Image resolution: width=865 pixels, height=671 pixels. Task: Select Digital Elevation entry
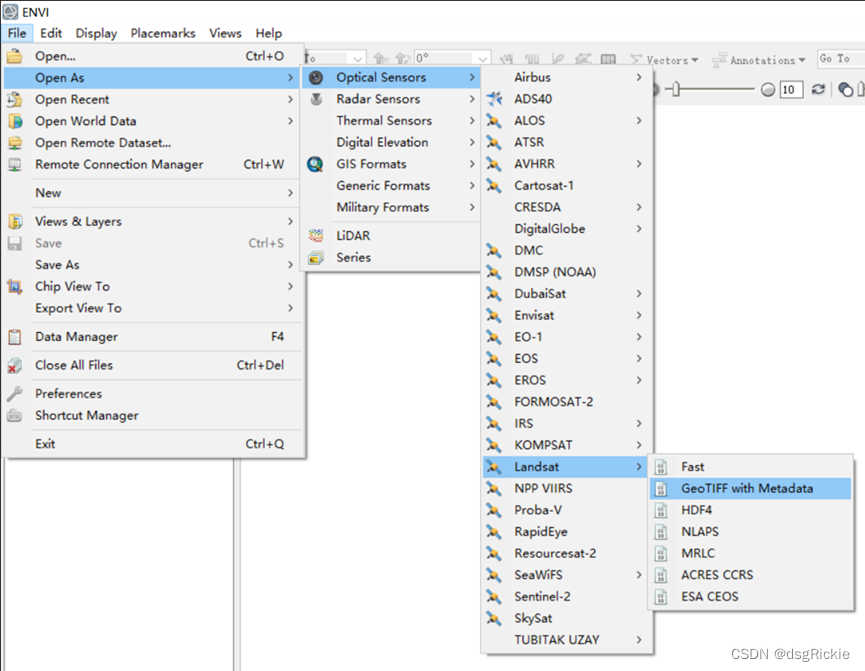tap(391, 142)
